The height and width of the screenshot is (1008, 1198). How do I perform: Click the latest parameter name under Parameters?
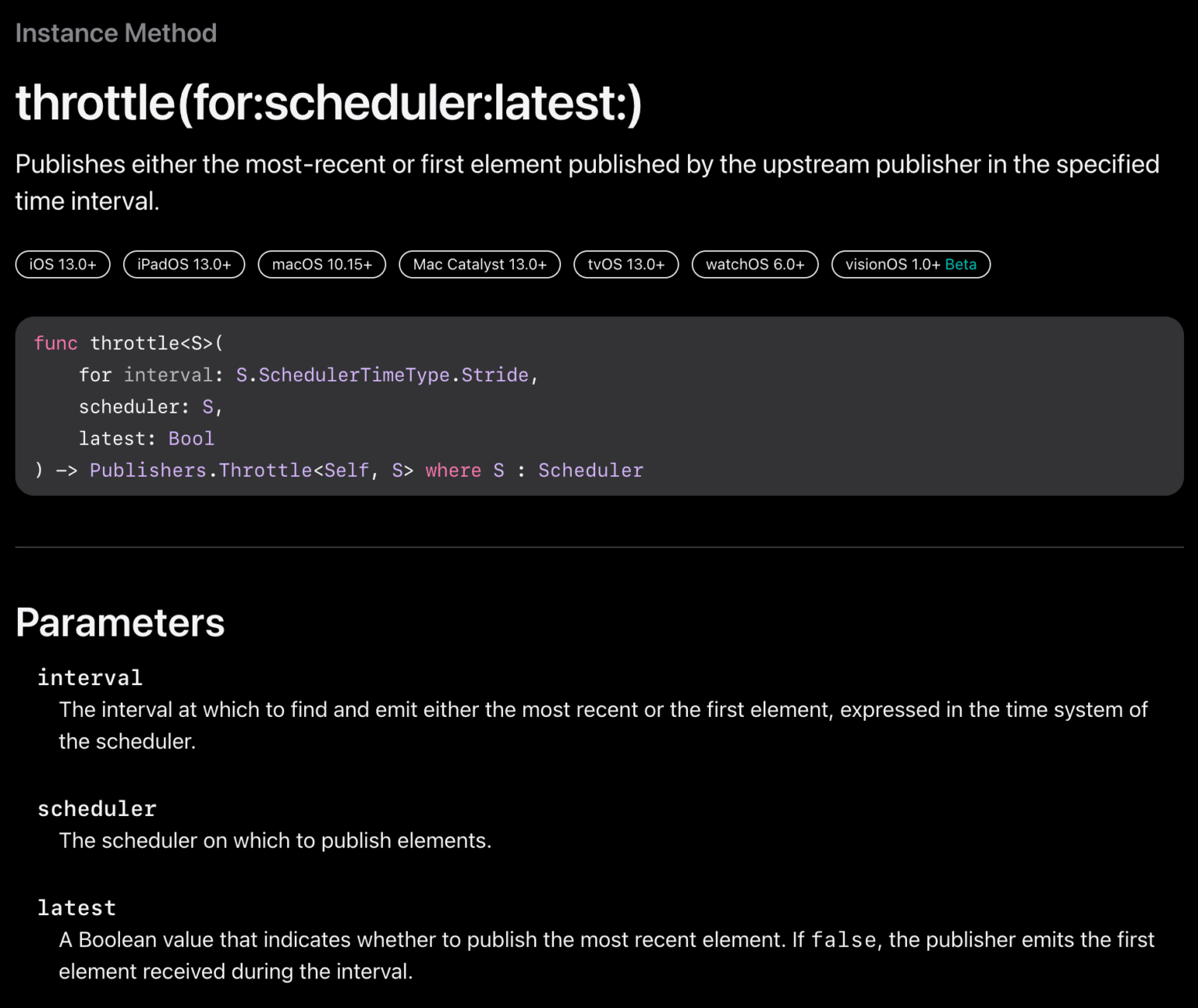tap(76, 907)
